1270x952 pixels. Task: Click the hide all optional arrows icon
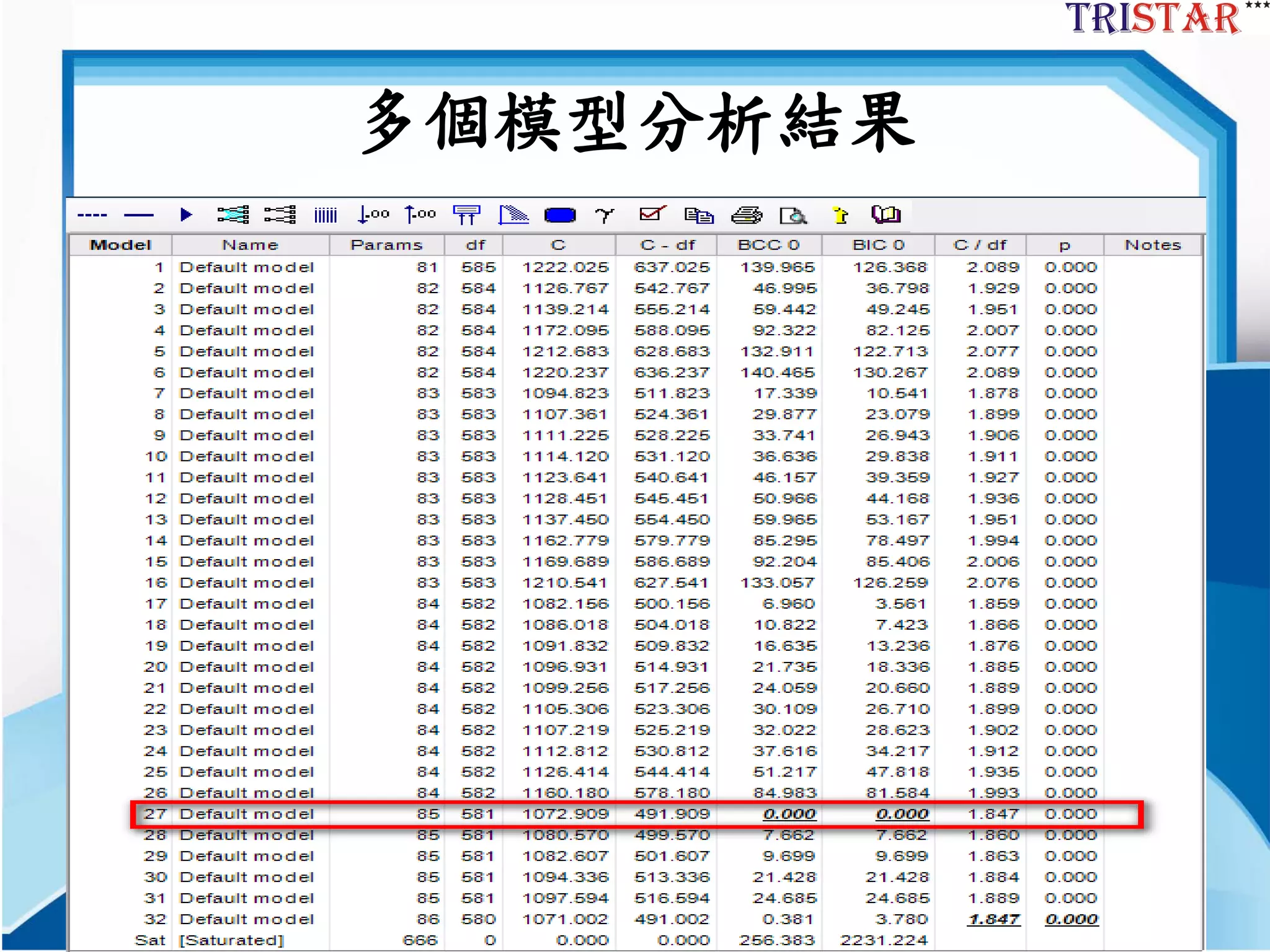coord(280,215)
